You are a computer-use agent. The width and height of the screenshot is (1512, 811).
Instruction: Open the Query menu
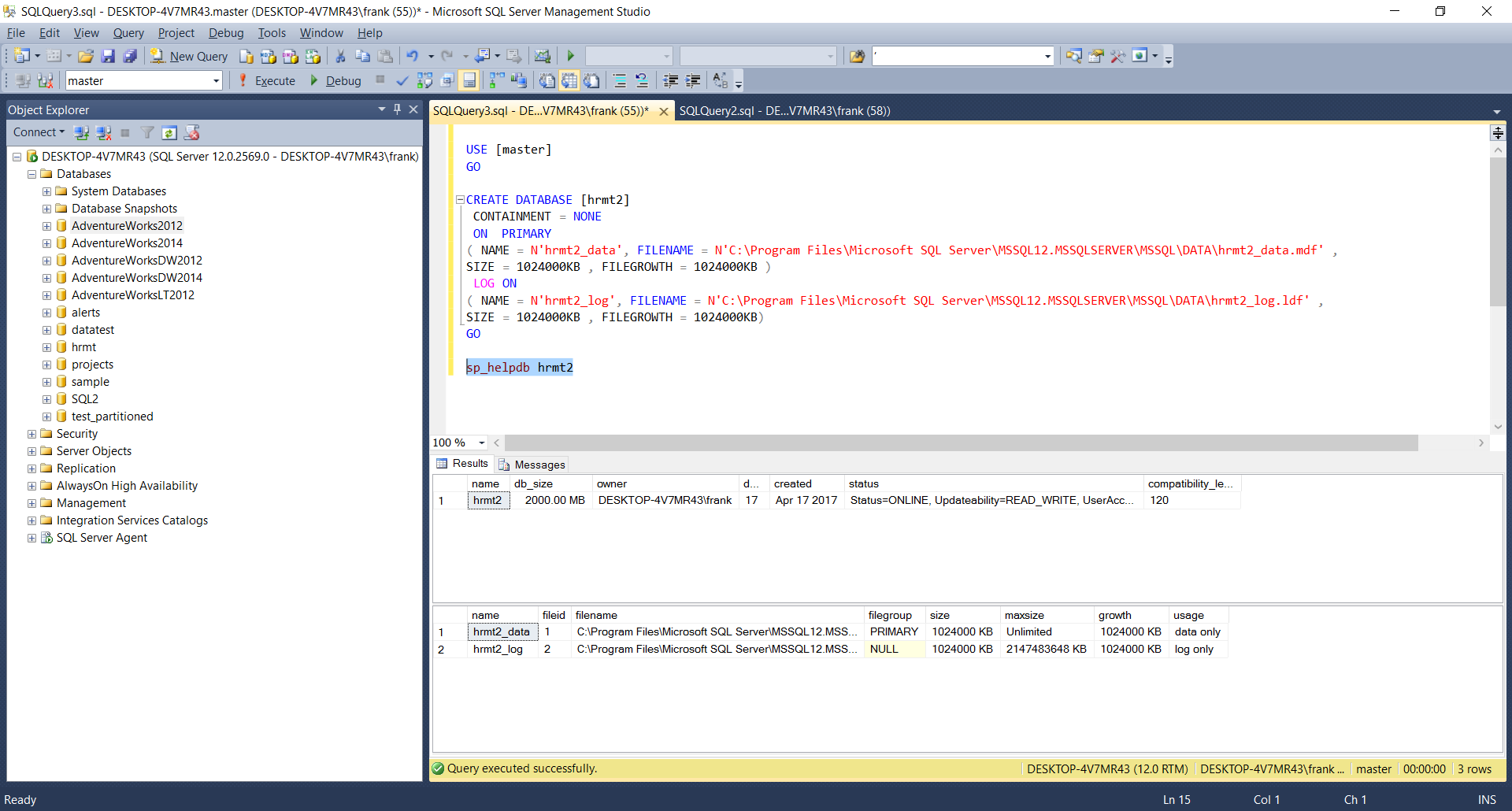[x=128, y=32]
